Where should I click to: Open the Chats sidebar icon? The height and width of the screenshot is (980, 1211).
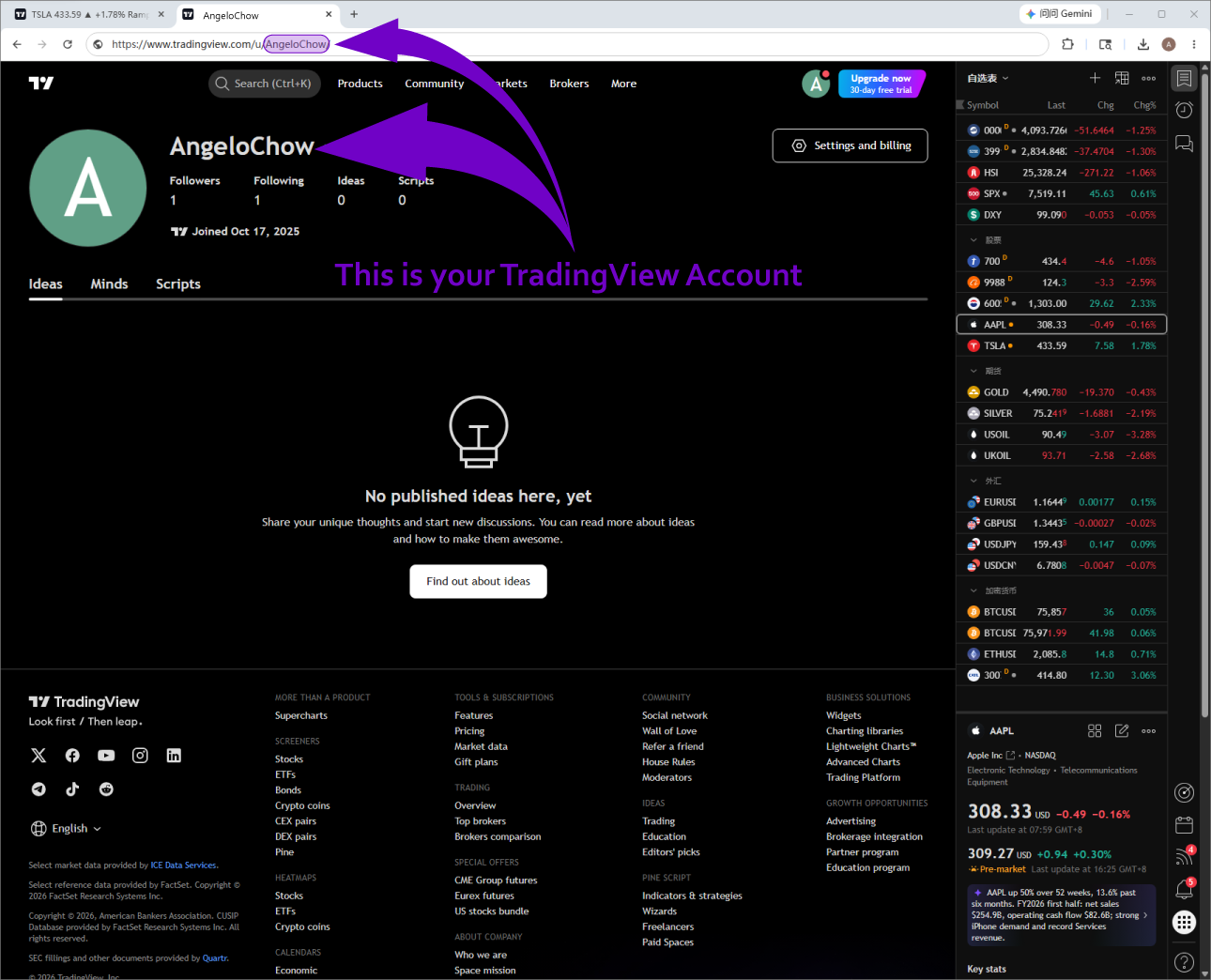click(1185, 144)
